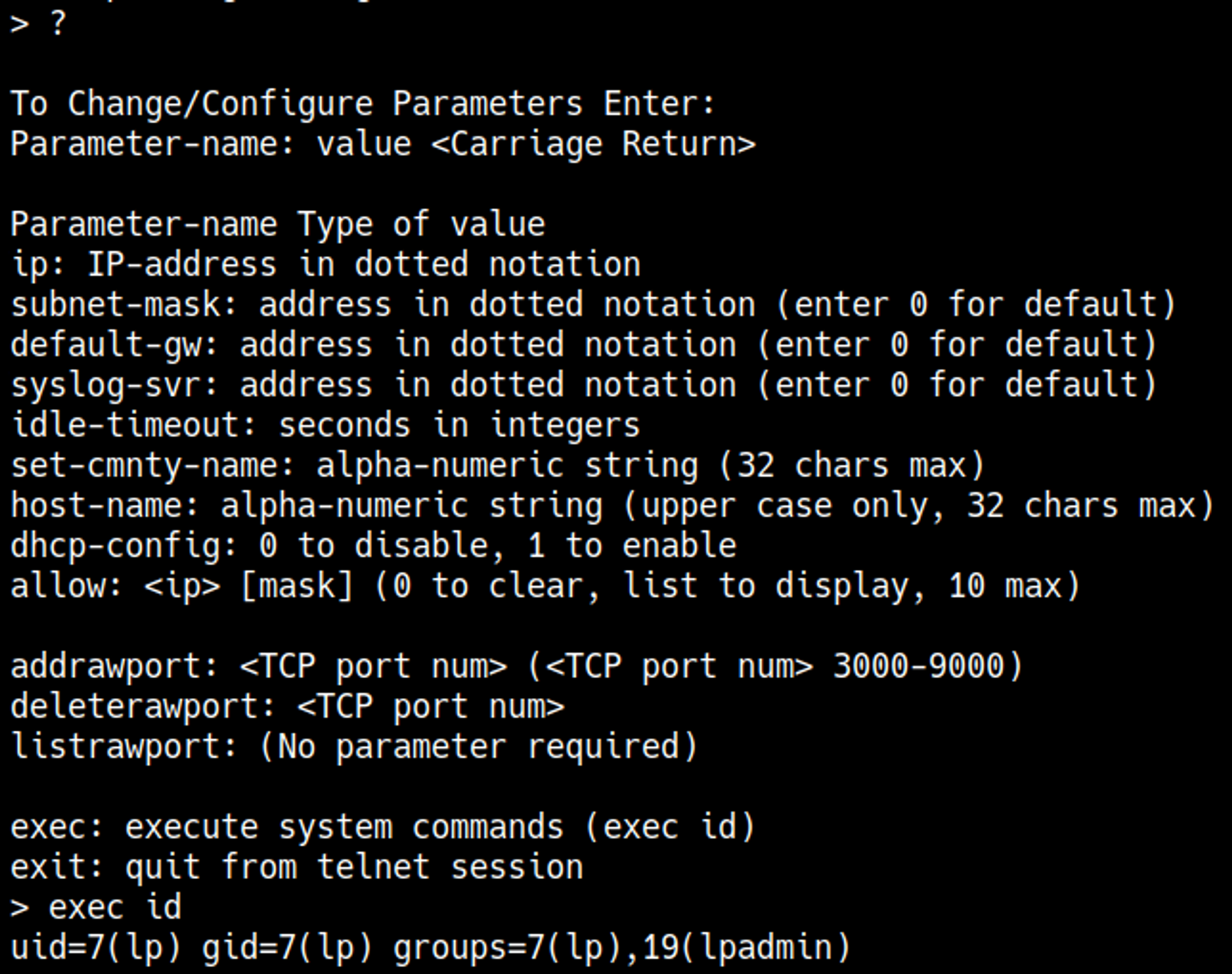
Task: Click the 'subnet-mask:' parameter name
Action: [x=124, y=305]
